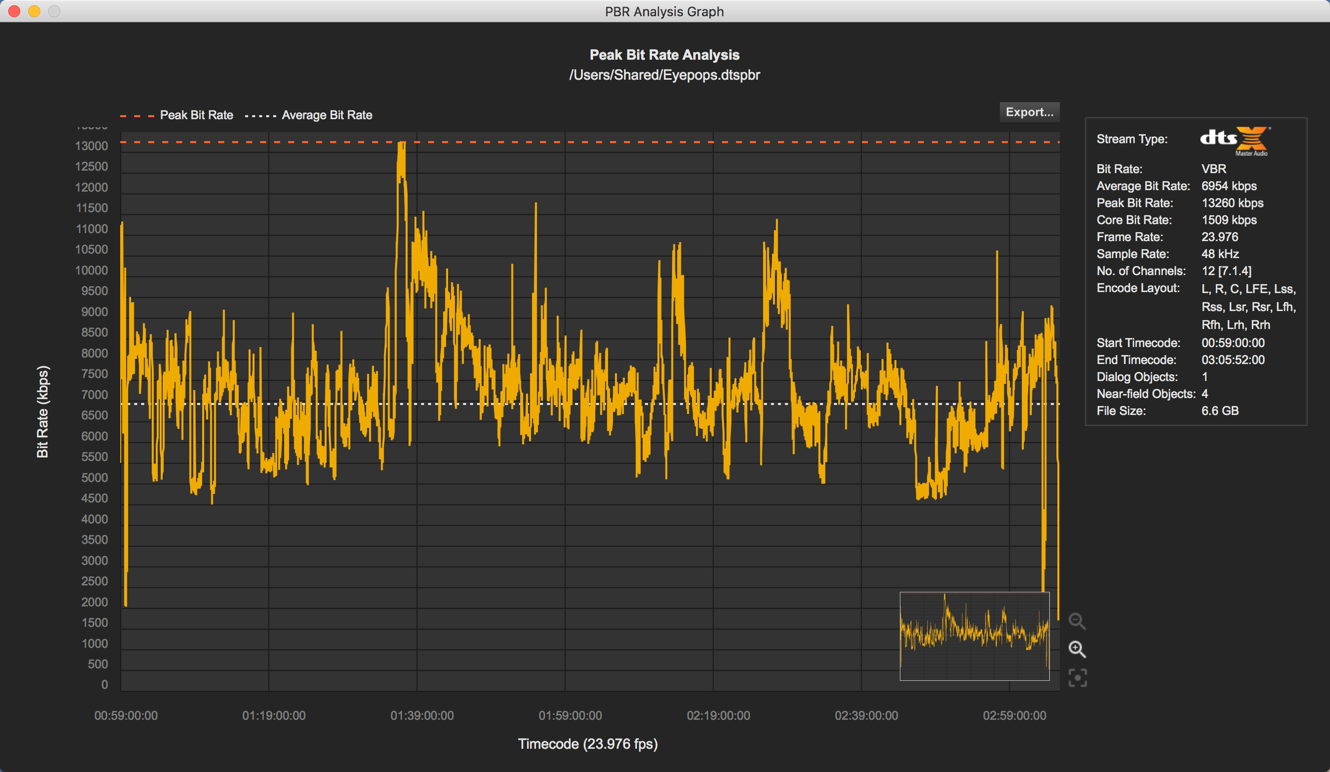Click the fit-to-view reset zoom icon
Screen dimensions: 1330x772
coord(1077,678)
